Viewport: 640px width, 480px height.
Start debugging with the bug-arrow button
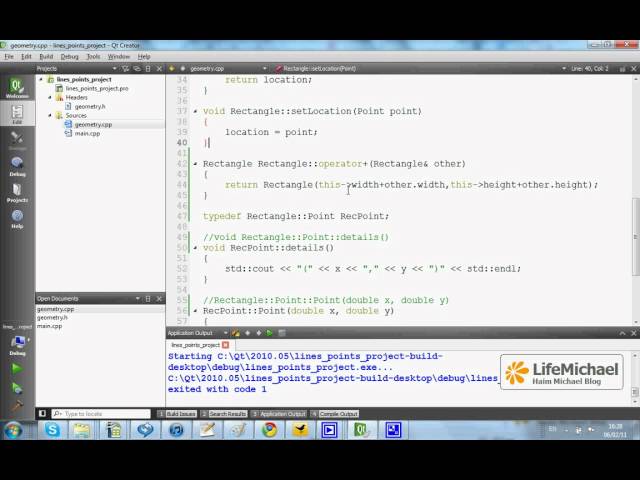click(17, 388)
